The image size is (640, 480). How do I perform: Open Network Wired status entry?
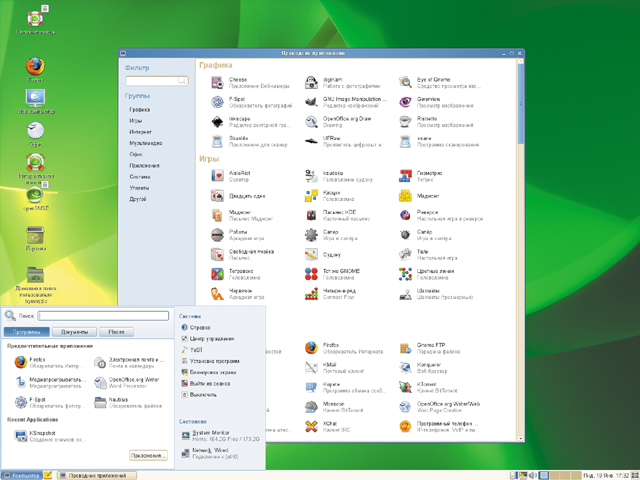pos(210,453)
